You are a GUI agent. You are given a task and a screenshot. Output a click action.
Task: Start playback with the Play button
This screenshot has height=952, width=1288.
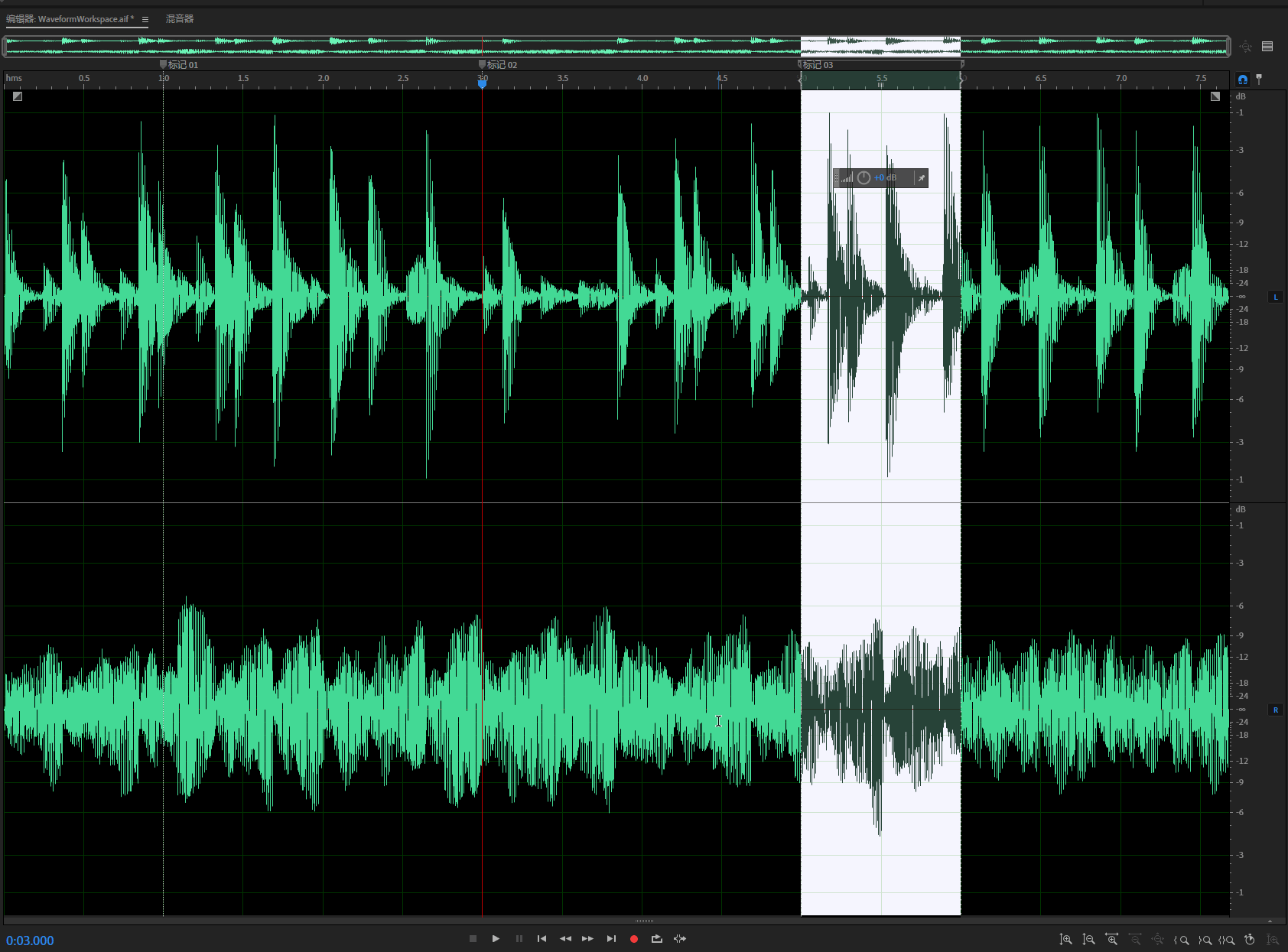coord(496,939)
